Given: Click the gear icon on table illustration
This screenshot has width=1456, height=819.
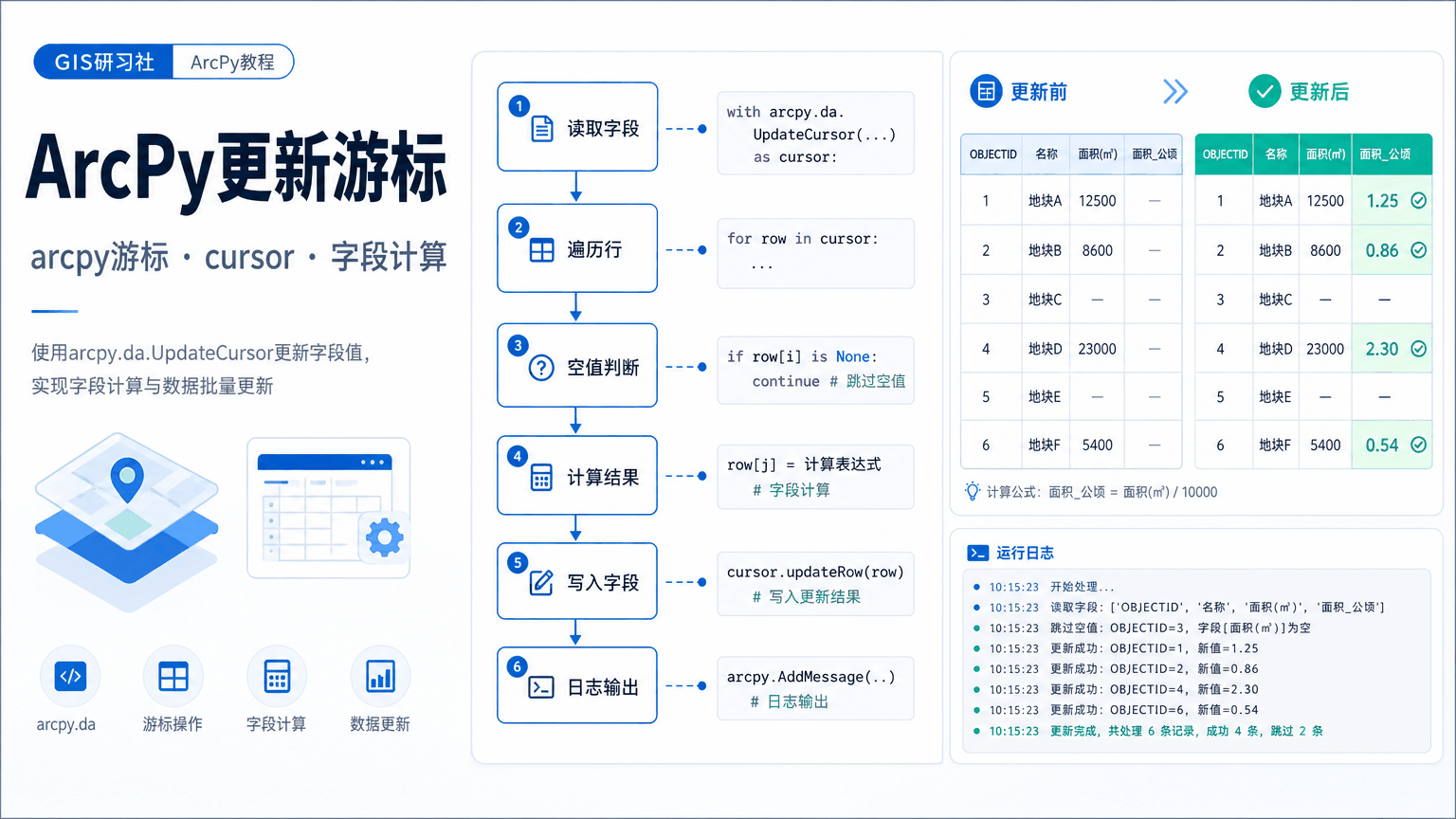Looking at the screenshot, I should click(x=384, y=537).
